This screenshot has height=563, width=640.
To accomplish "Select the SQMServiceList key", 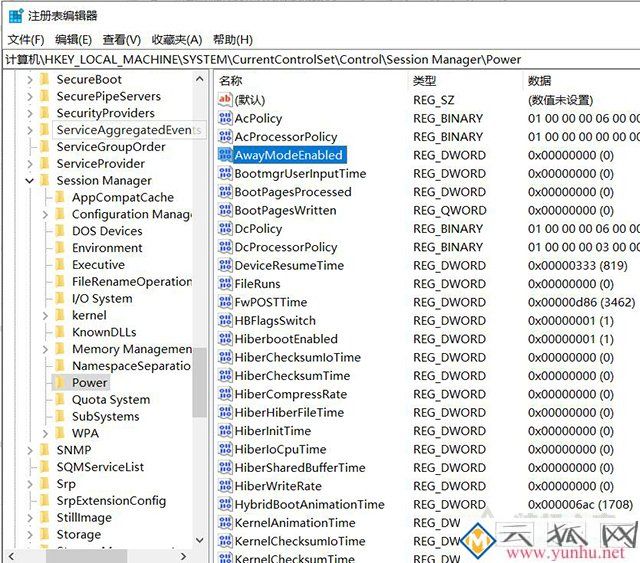I will [100, 467].
